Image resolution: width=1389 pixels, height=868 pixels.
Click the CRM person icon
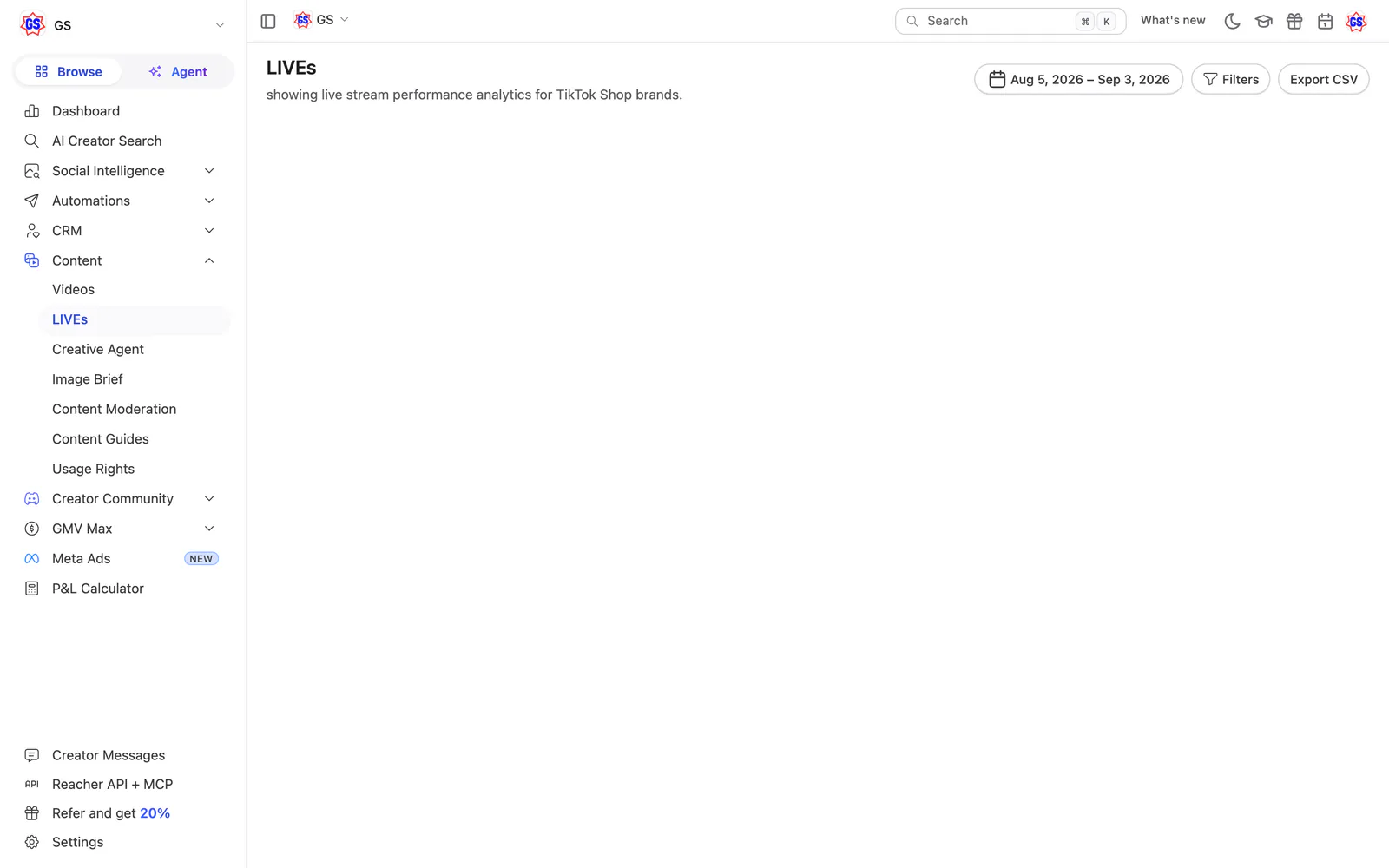click(32, 231)
